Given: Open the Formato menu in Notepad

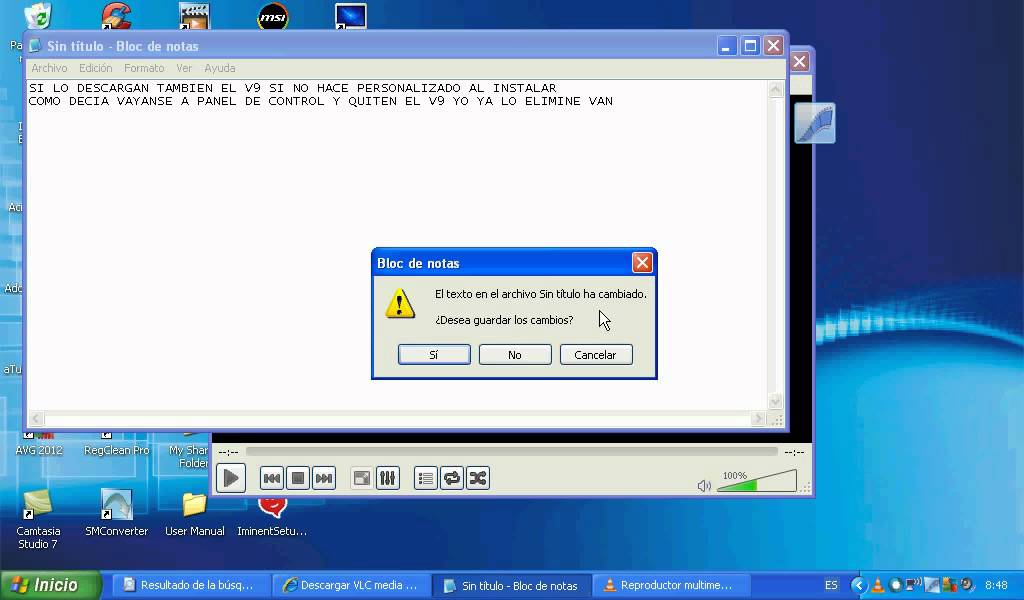Looking at the screenshot, I should tap(144, 68).
